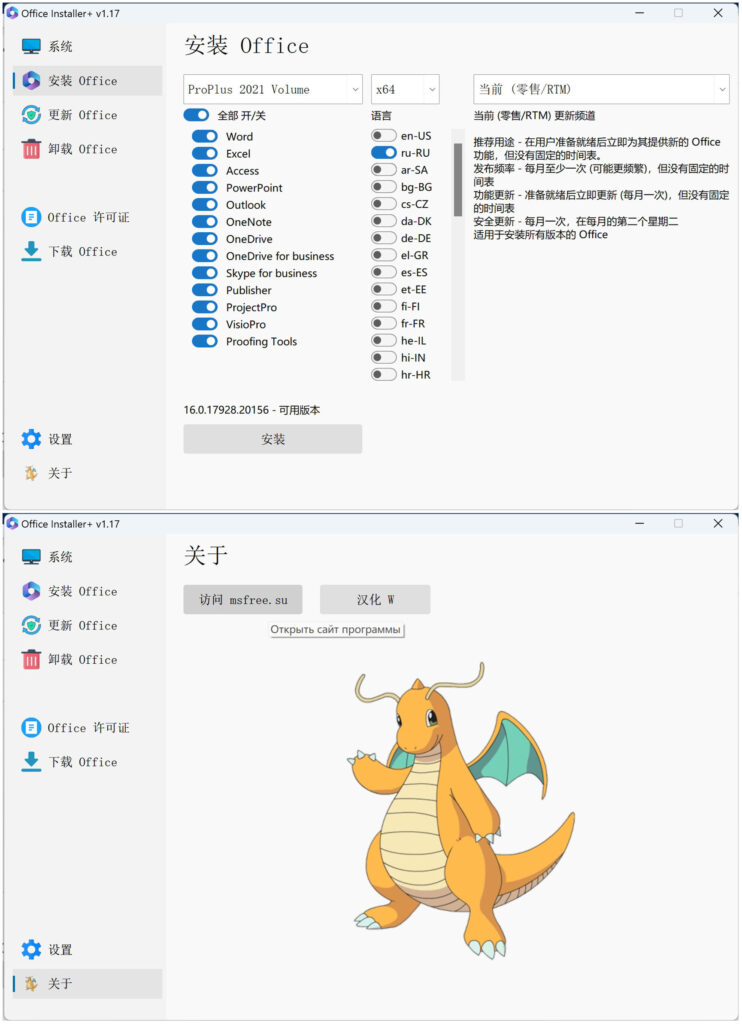742x1024 pixels.
Task: Click the 更新 Office shield icon in bottom window
Action: coord(31,626)
